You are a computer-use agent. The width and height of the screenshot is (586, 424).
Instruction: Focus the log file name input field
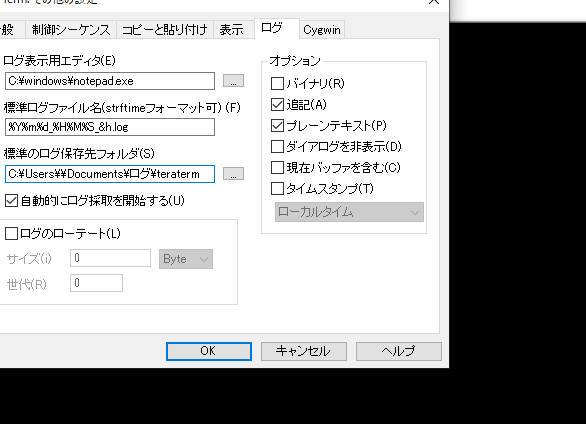(x=110, y=127)
